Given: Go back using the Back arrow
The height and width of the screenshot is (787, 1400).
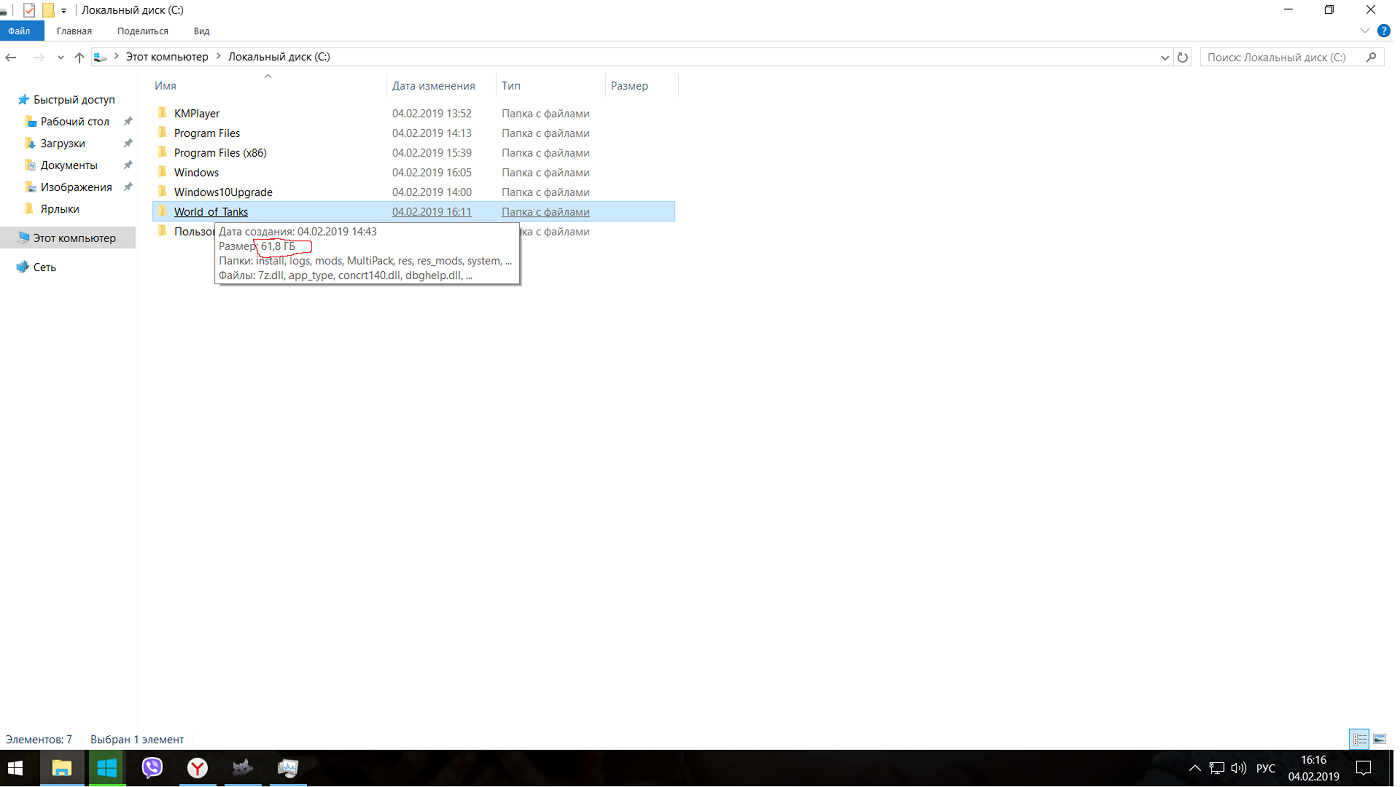Looking at the screenshot, I should pyautogui.click(x=12, y=58).
